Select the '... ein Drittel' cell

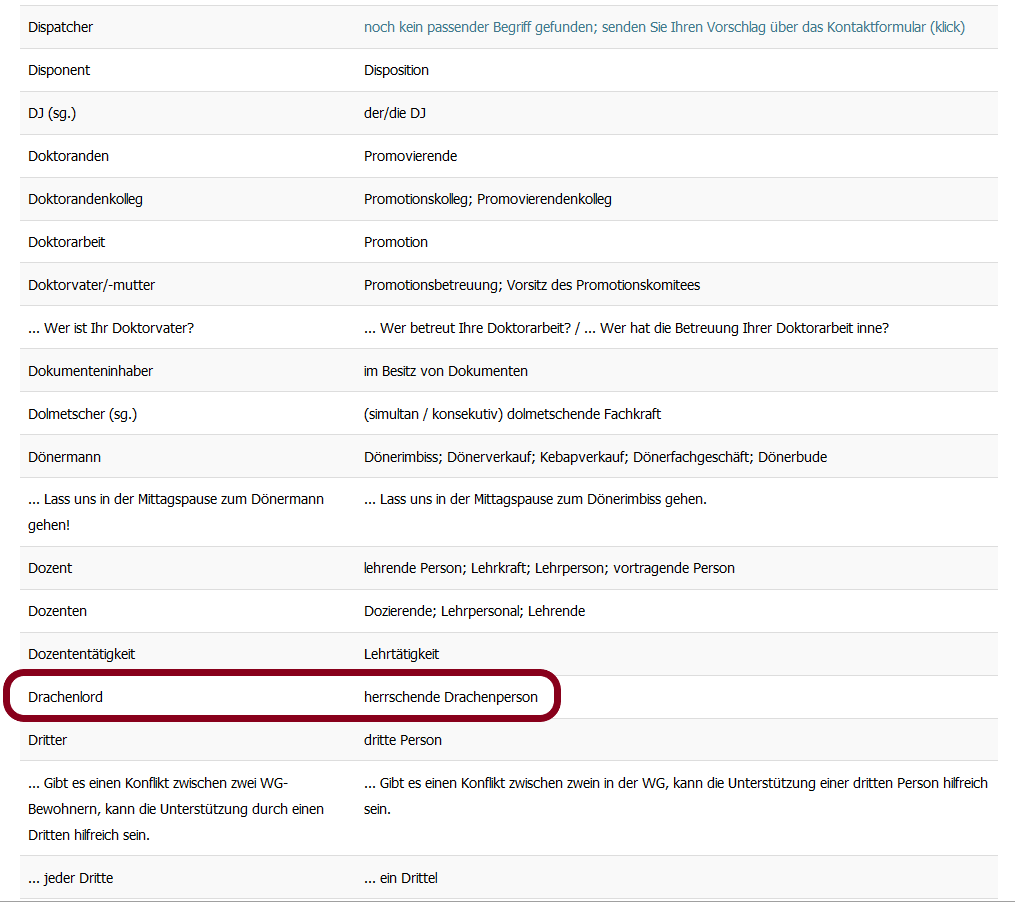pyautogui.click(x=401, y=879)
